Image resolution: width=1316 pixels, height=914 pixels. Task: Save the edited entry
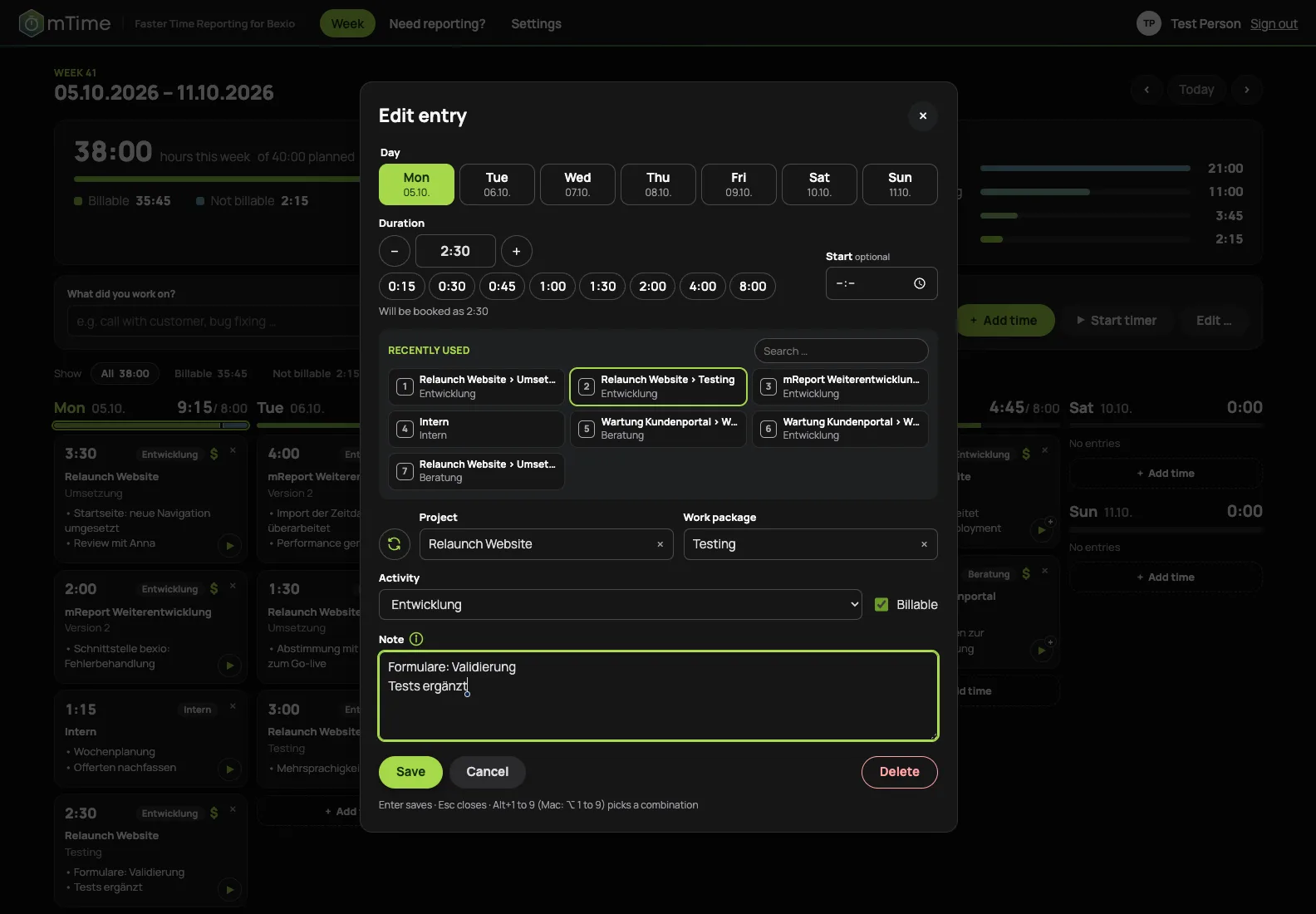pyautogui.click(x=410, y=772)
